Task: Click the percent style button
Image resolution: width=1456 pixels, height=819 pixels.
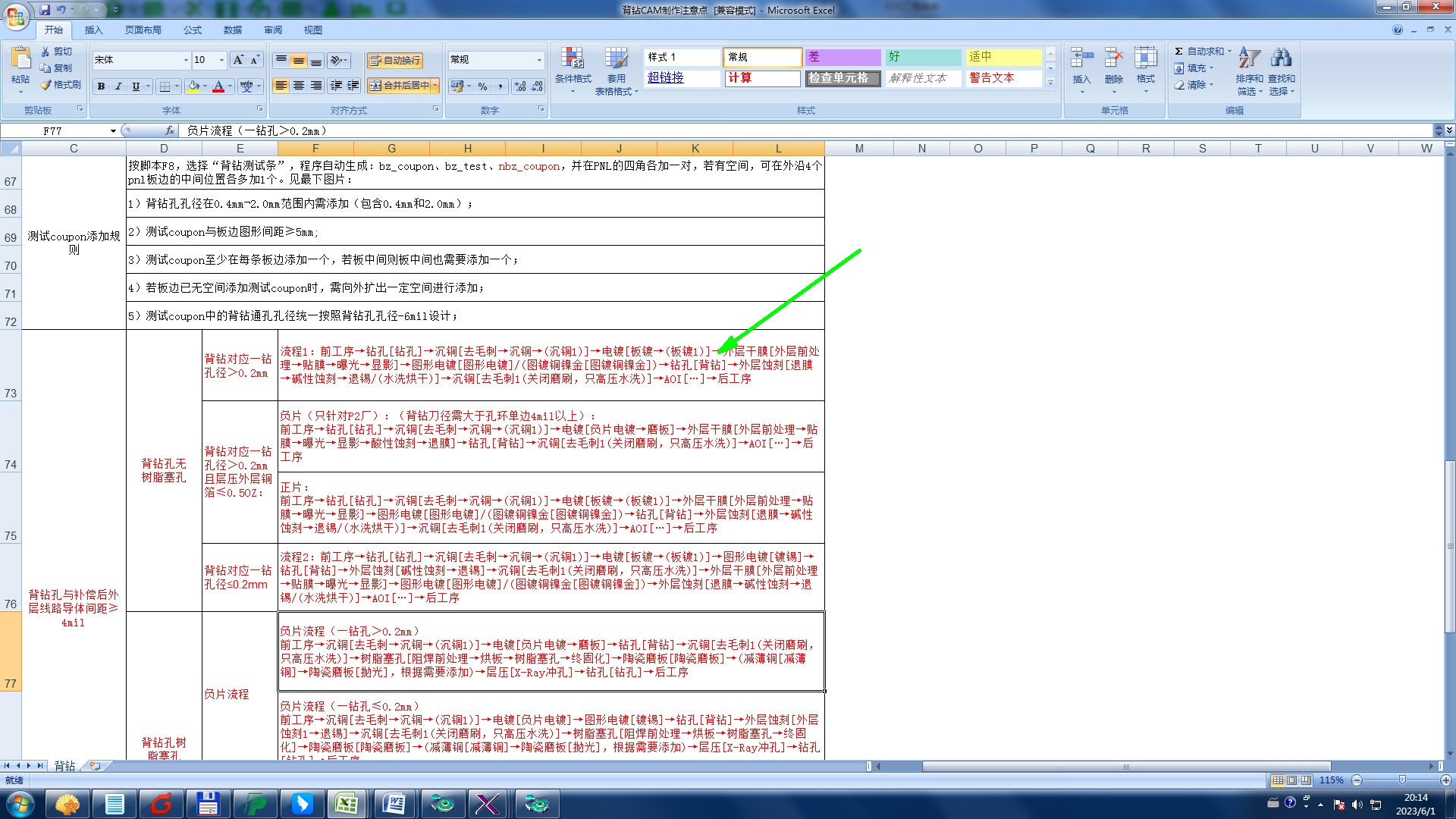Action: tap(482, 86)
